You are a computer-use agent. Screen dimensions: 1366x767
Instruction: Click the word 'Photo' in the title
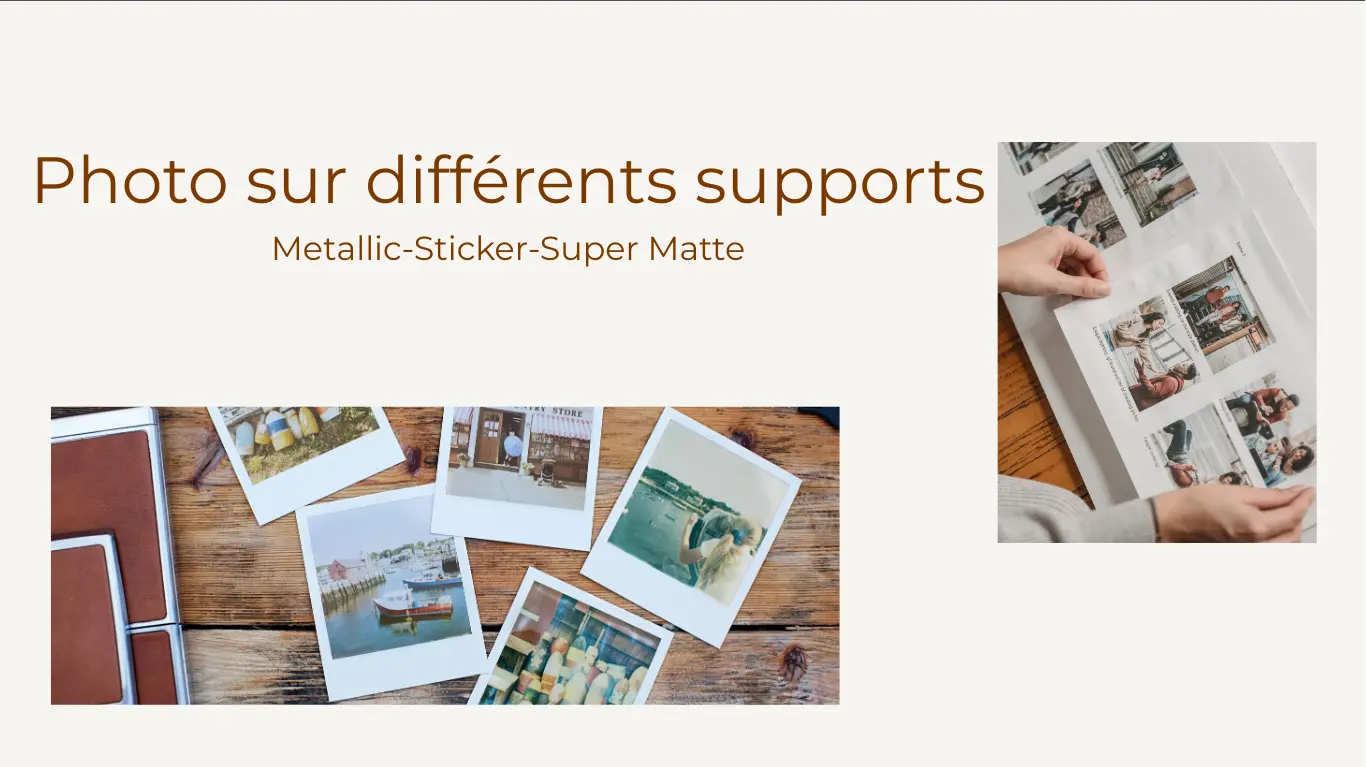click(130, 183)
